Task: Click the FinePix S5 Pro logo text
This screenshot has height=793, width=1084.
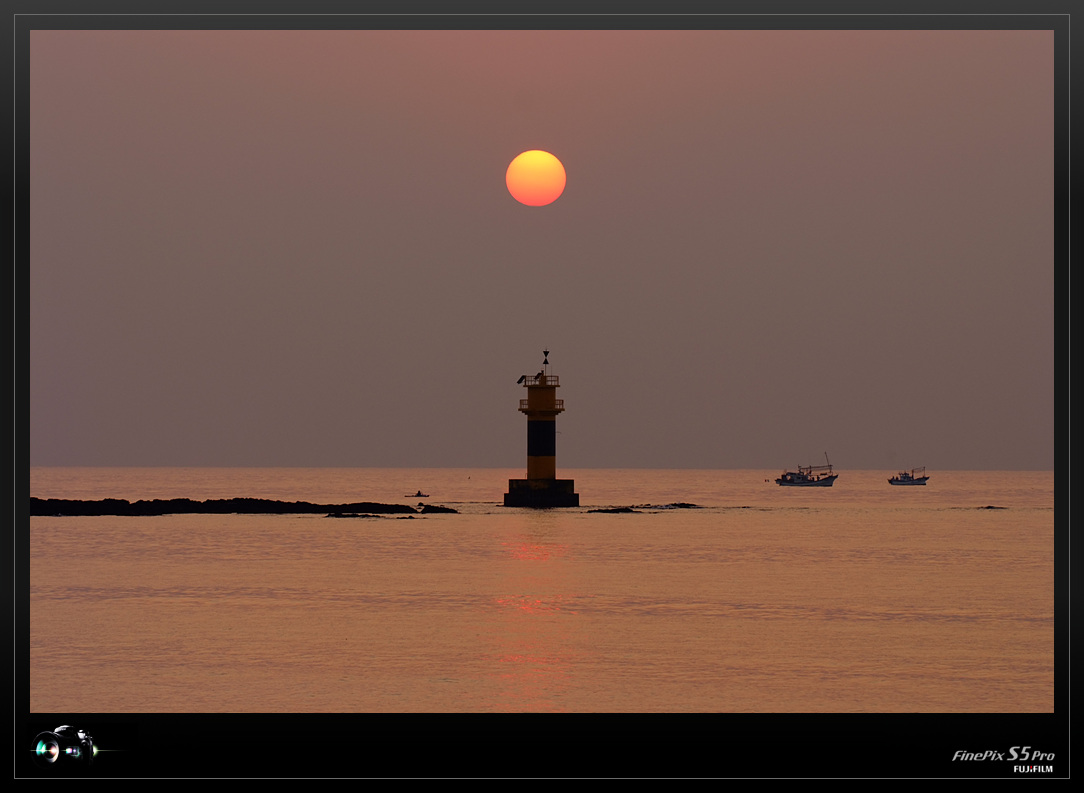Action: [1002, 754]
